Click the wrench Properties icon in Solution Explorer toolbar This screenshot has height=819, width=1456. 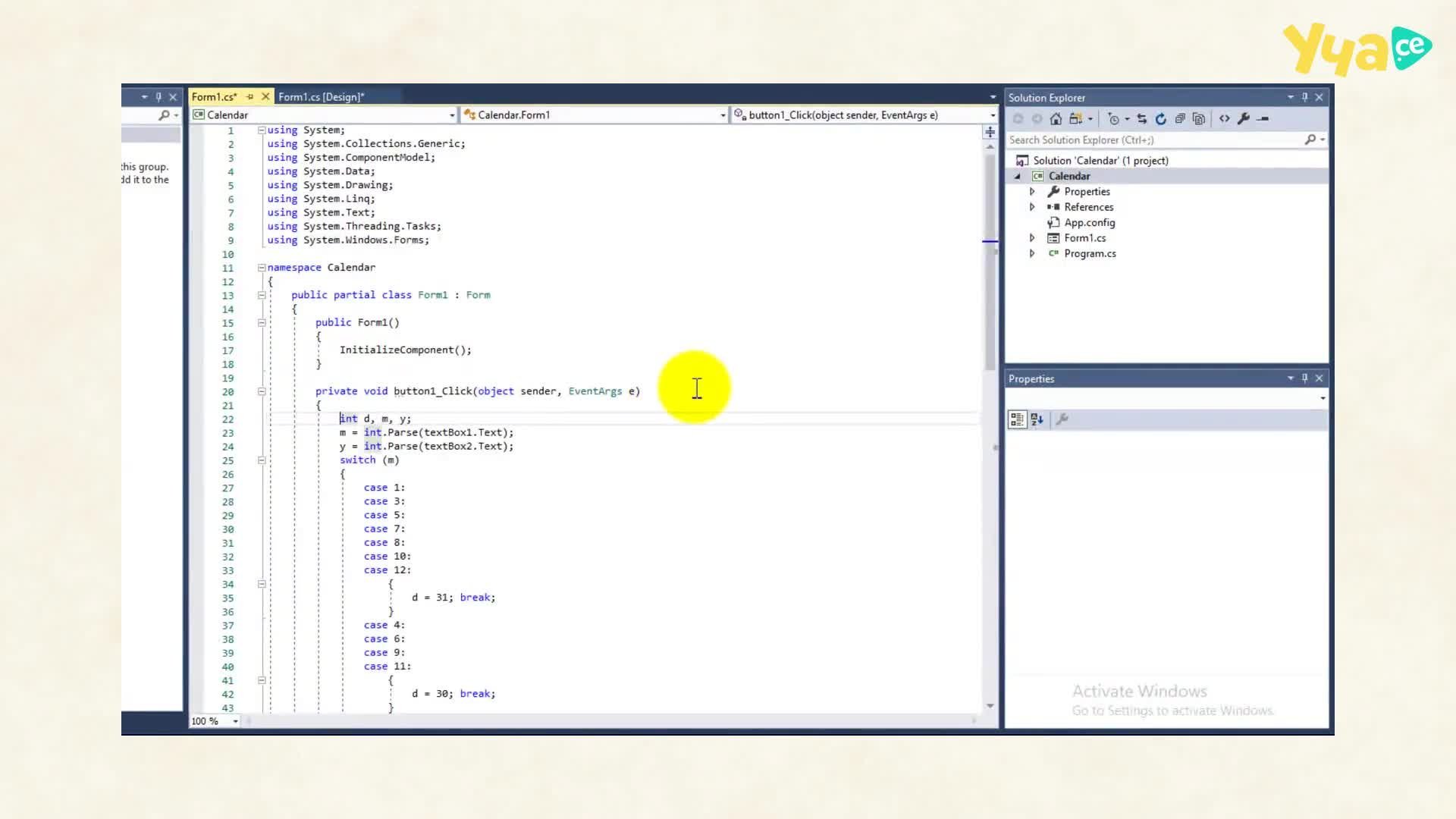coord(1244,118)
